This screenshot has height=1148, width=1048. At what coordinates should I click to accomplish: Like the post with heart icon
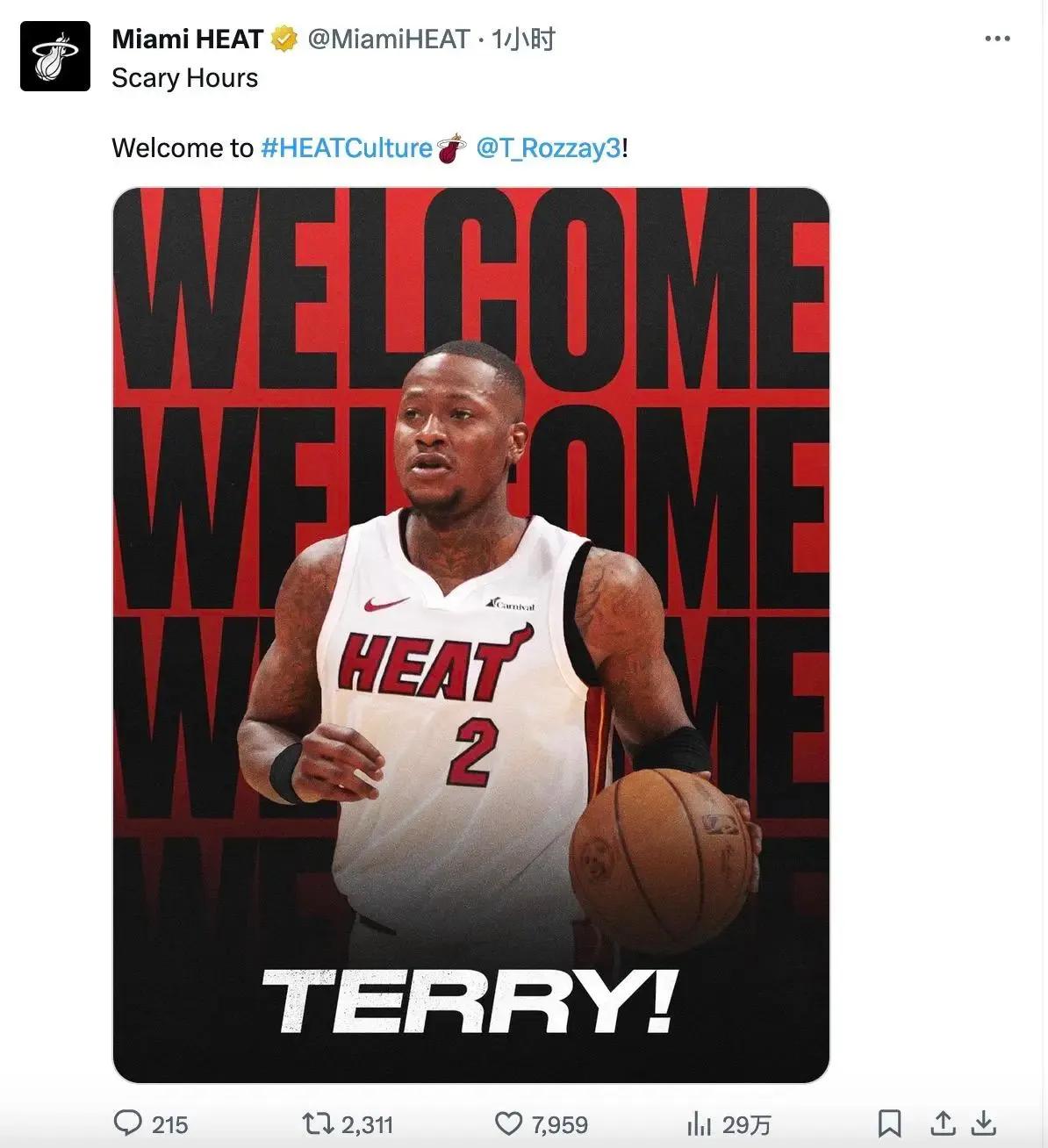[x=509, y=1123]
